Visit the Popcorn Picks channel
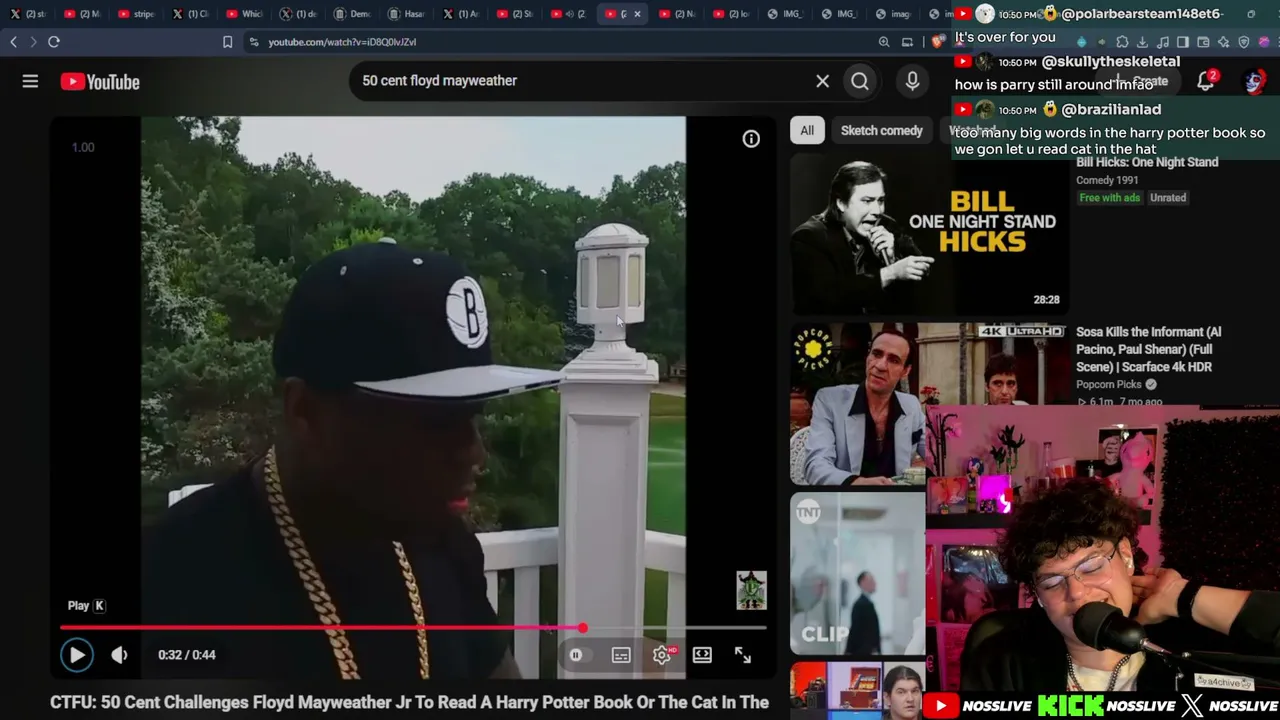Image resolution: width=1280 pixels, height=720 pixels. point(1109,385)
